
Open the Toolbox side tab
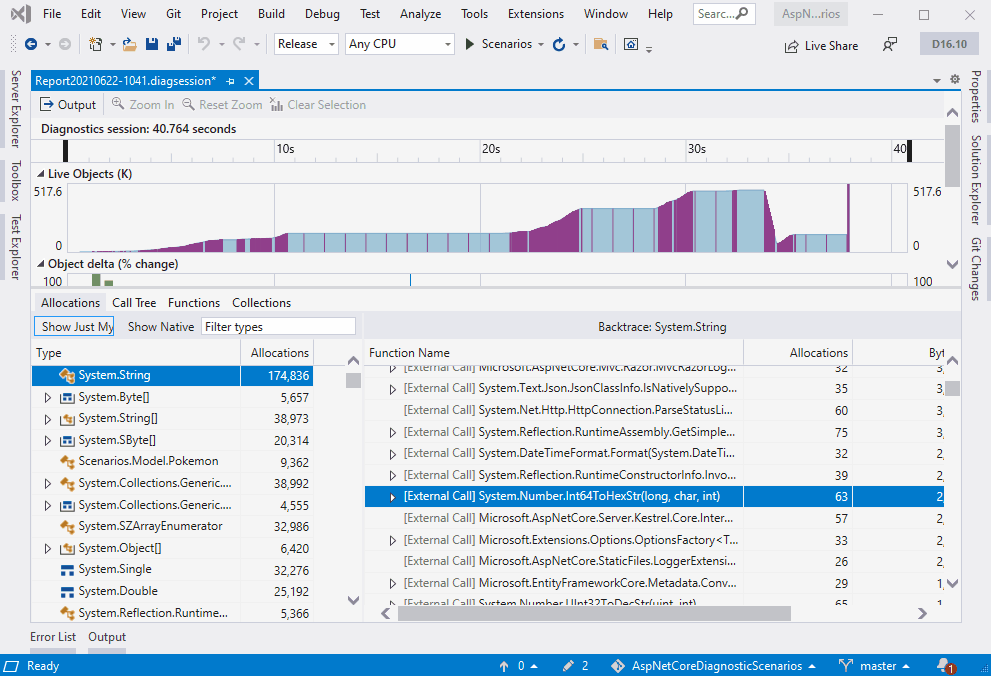coord(16,181)
